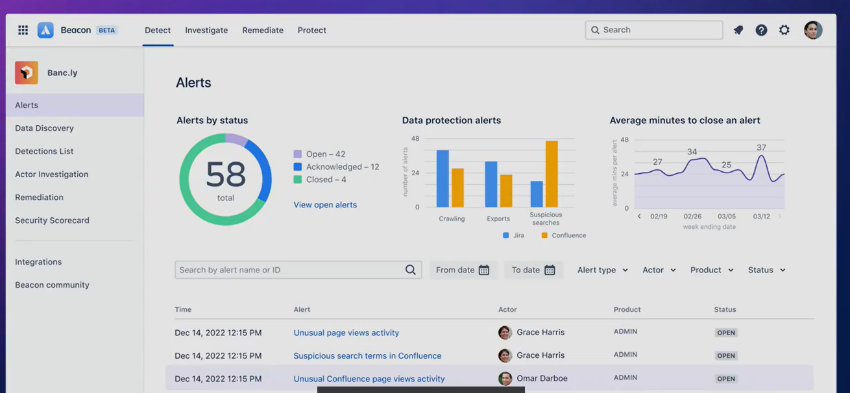Click the From date button
The width and height of the screenshot is (850, 393).
[x=462, y=270]
